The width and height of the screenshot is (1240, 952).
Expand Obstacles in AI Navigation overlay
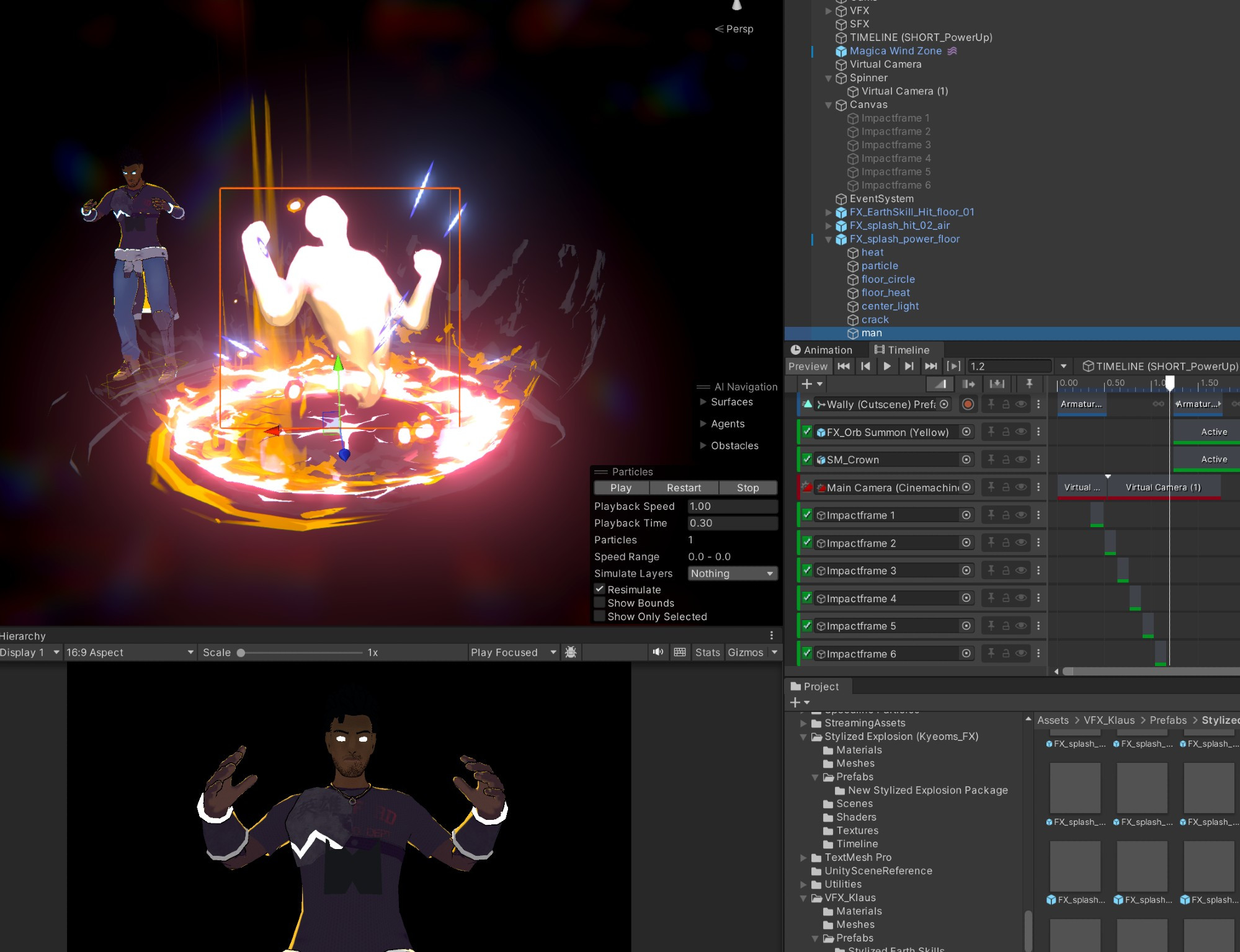703,445
